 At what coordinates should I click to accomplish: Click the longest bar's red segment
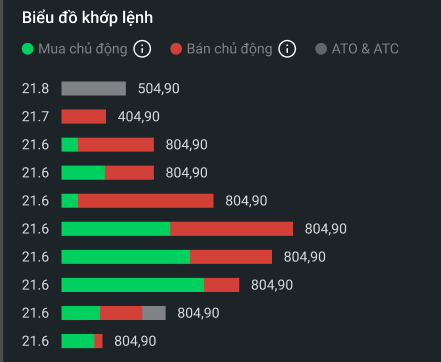pyautogui.click(x=232, y=229)
